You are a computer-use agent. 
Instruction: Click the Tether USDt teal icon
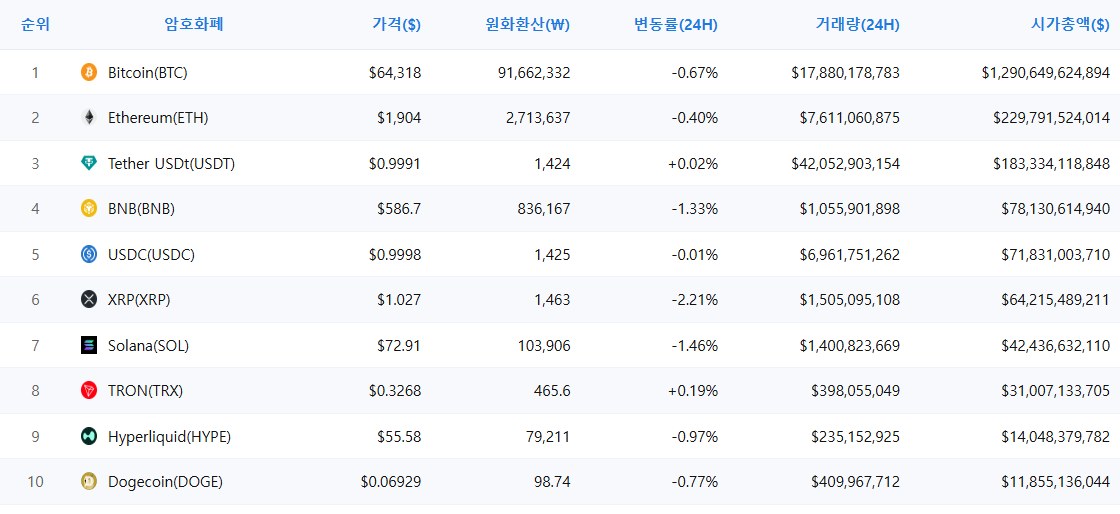pos(89,163)
